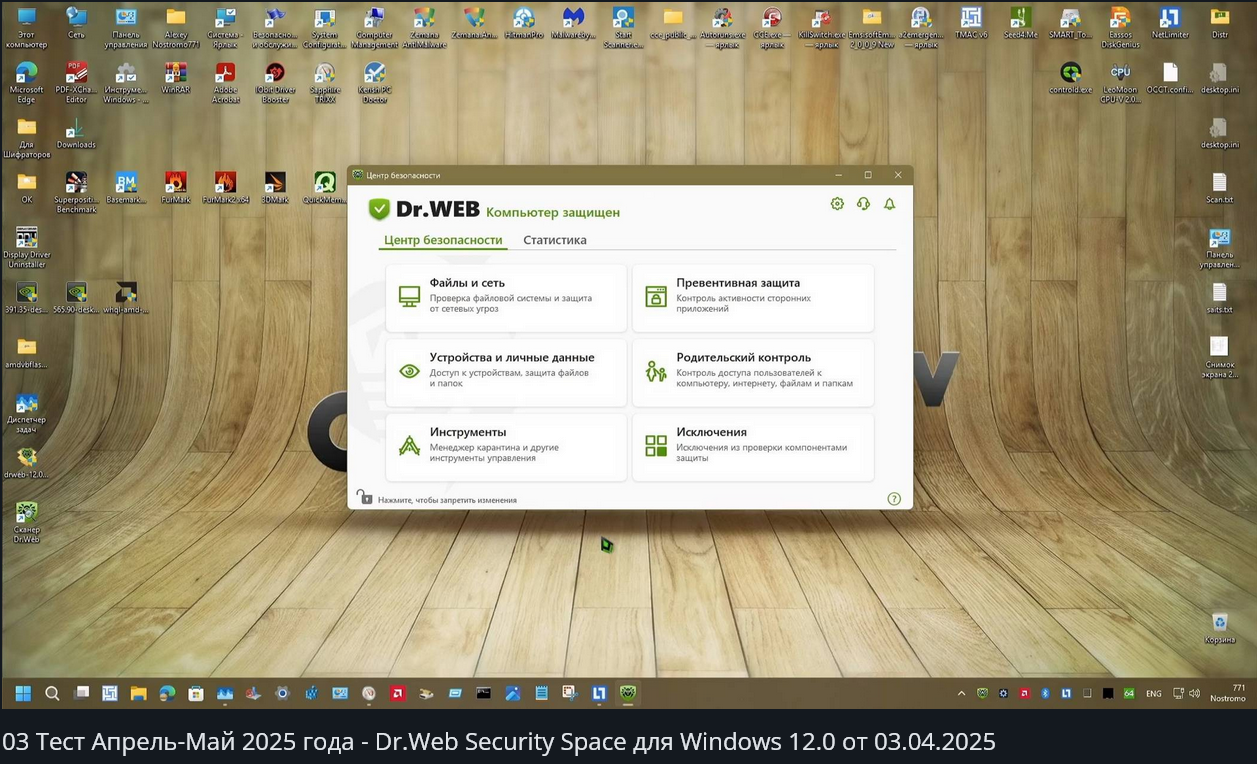Select Eassos DiskGenius desktop icon
Viewport: 1257px width, 764px height.
[1120, 28]
